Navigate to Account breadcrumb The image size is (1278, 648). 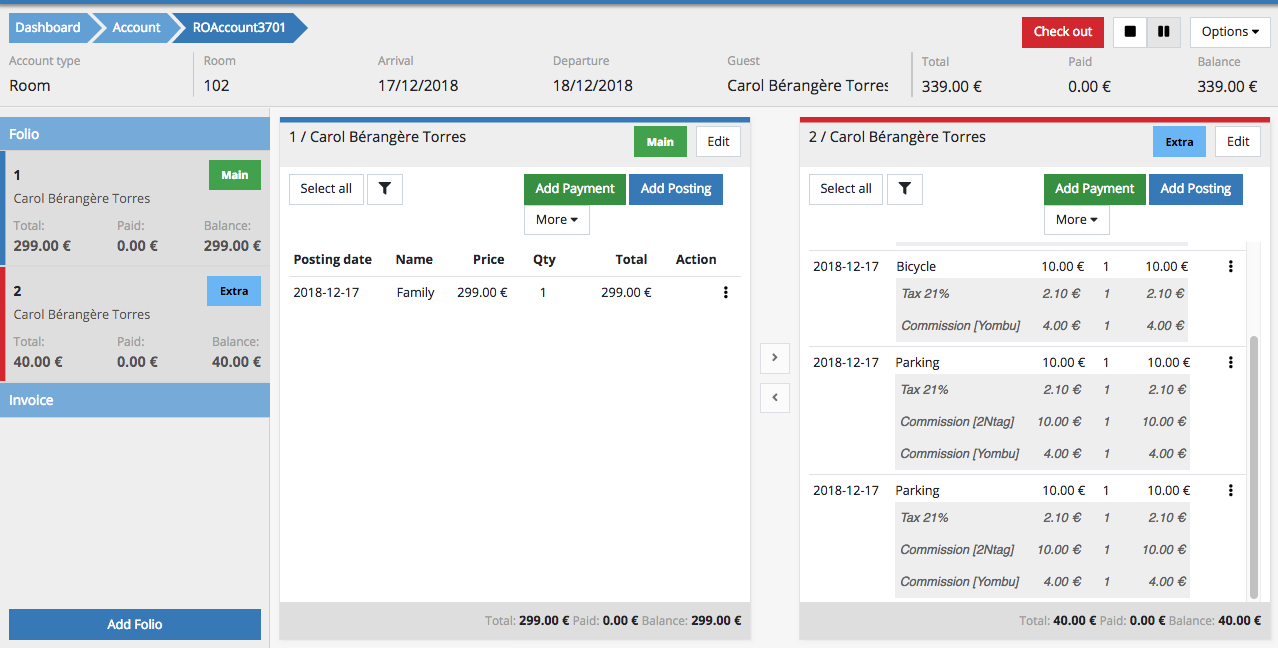click(x=136, y=28)
